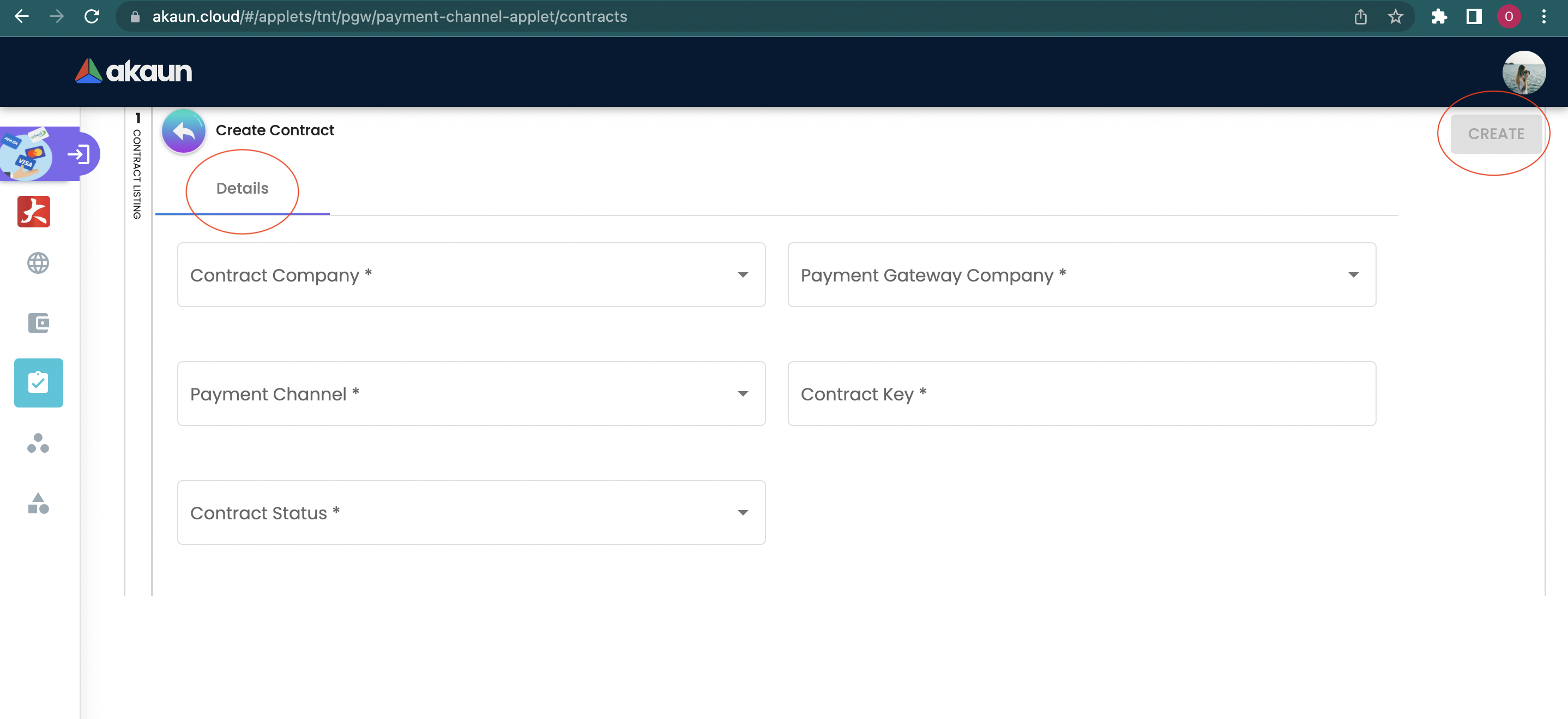Viewport: 1568px width, 719px height.
Task: Open the Payment Gateway Company dropdown
Action: [x=1081, y=274]
